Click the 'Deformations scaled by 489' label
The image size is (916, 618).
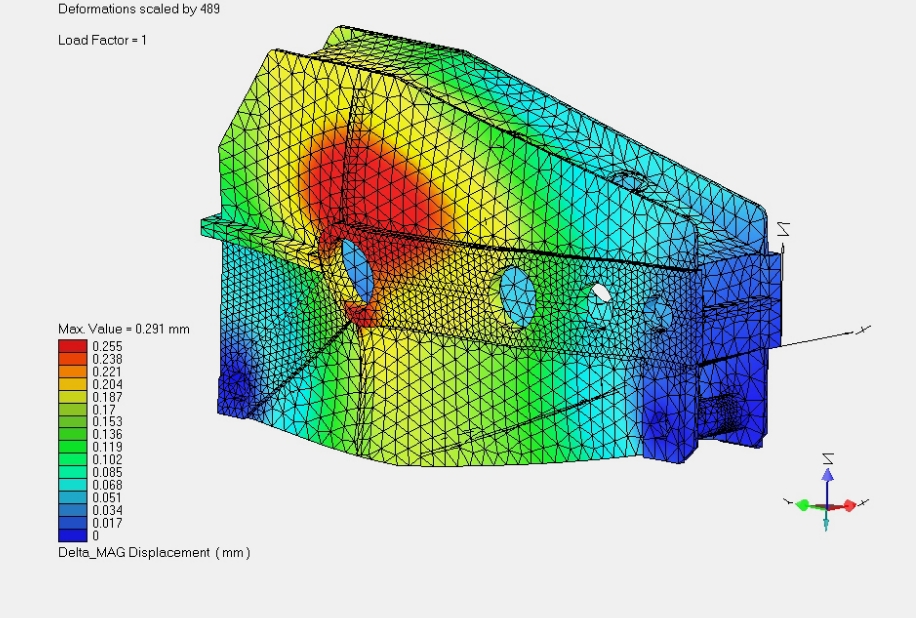tap(139, 9)
